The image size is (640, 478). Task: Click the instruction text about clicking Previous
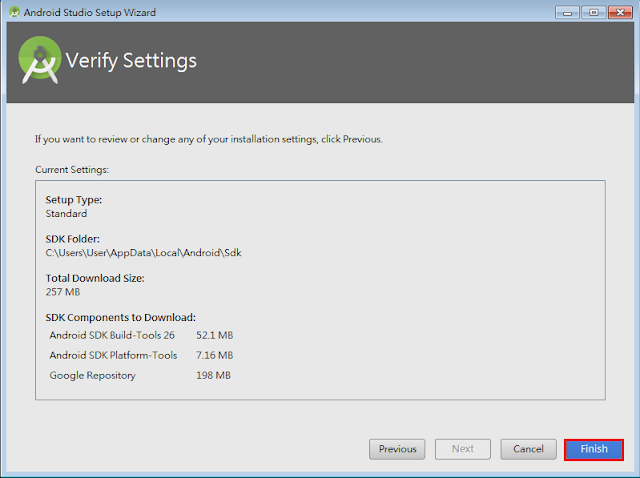[209, 140]
